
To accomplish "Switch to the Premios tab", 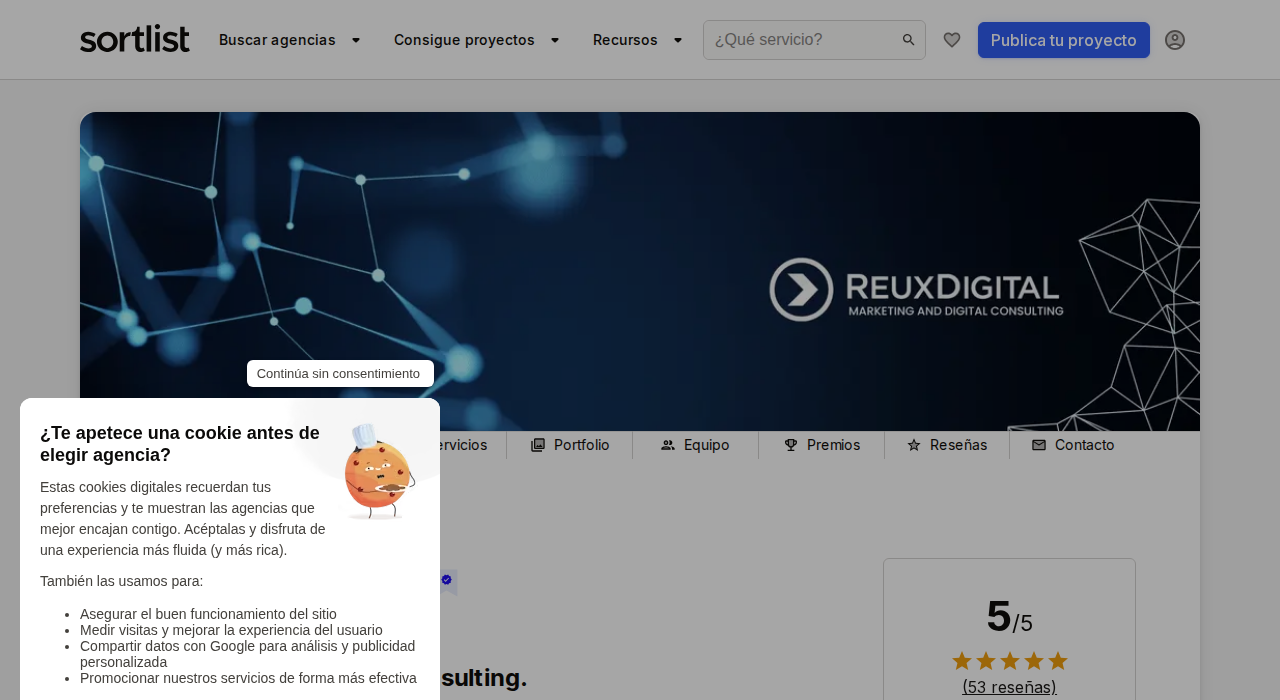I will coord(822,445).
